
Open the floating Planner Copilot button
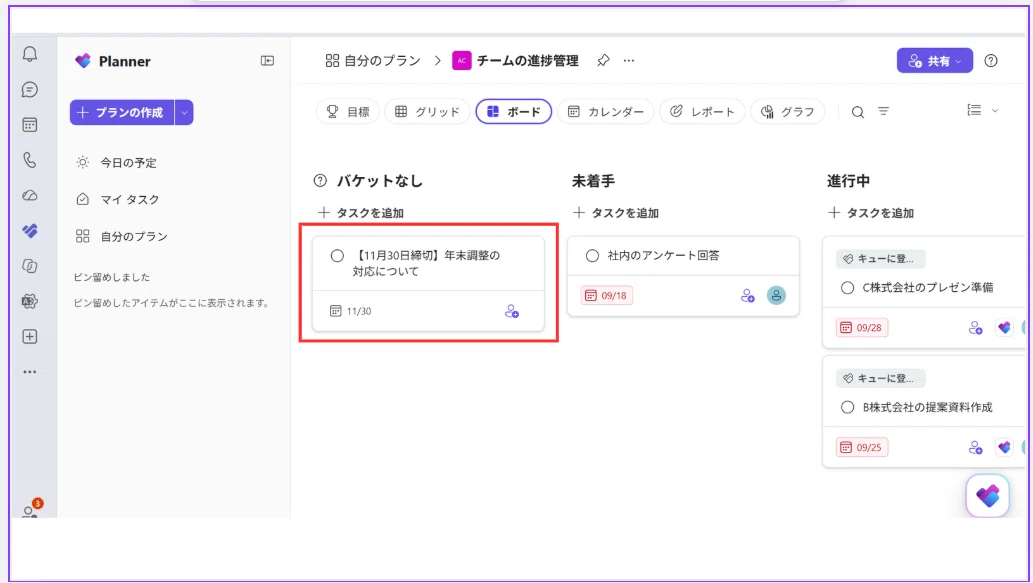click(x=988, y=496)
